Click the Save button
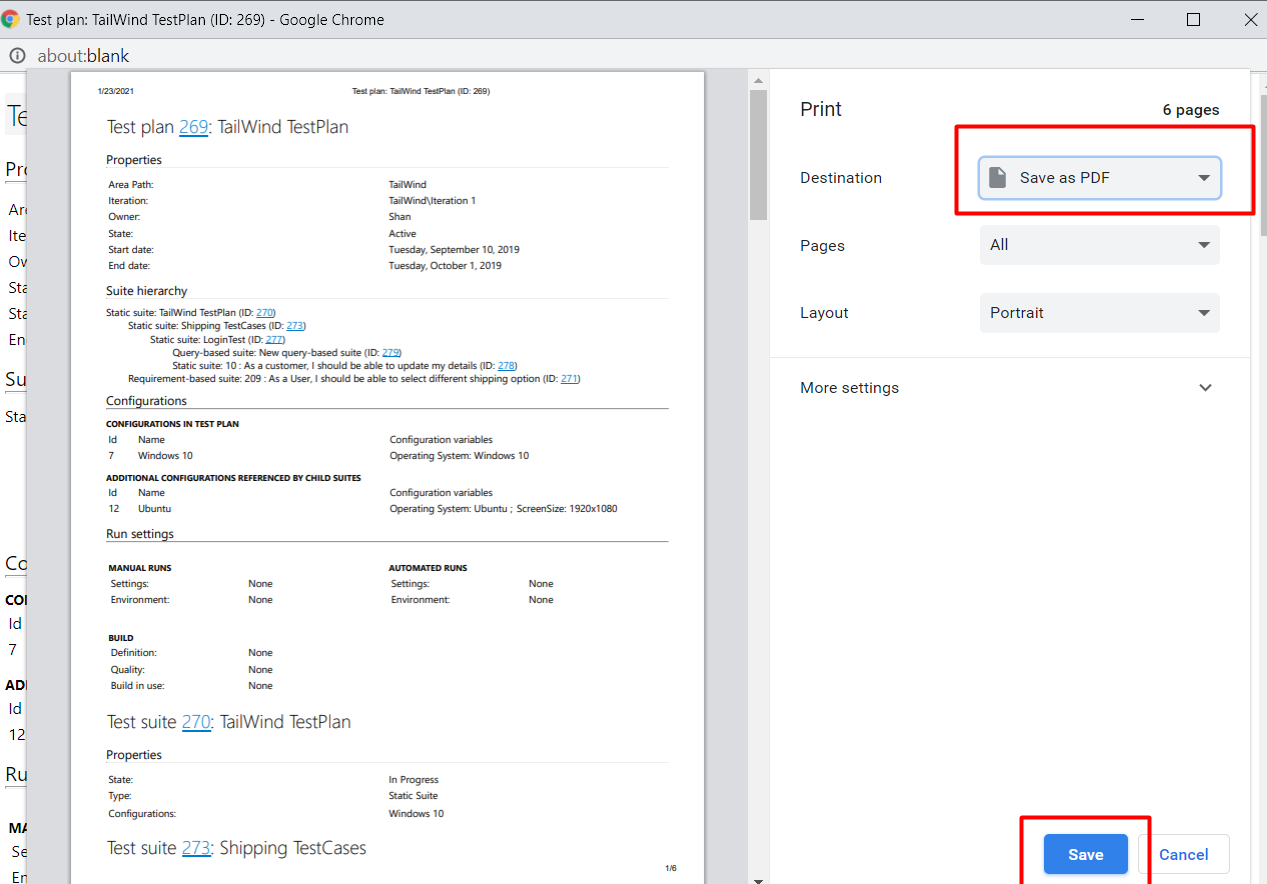Viewport: 1267px width, 884px height. (x=1086, y=854)
